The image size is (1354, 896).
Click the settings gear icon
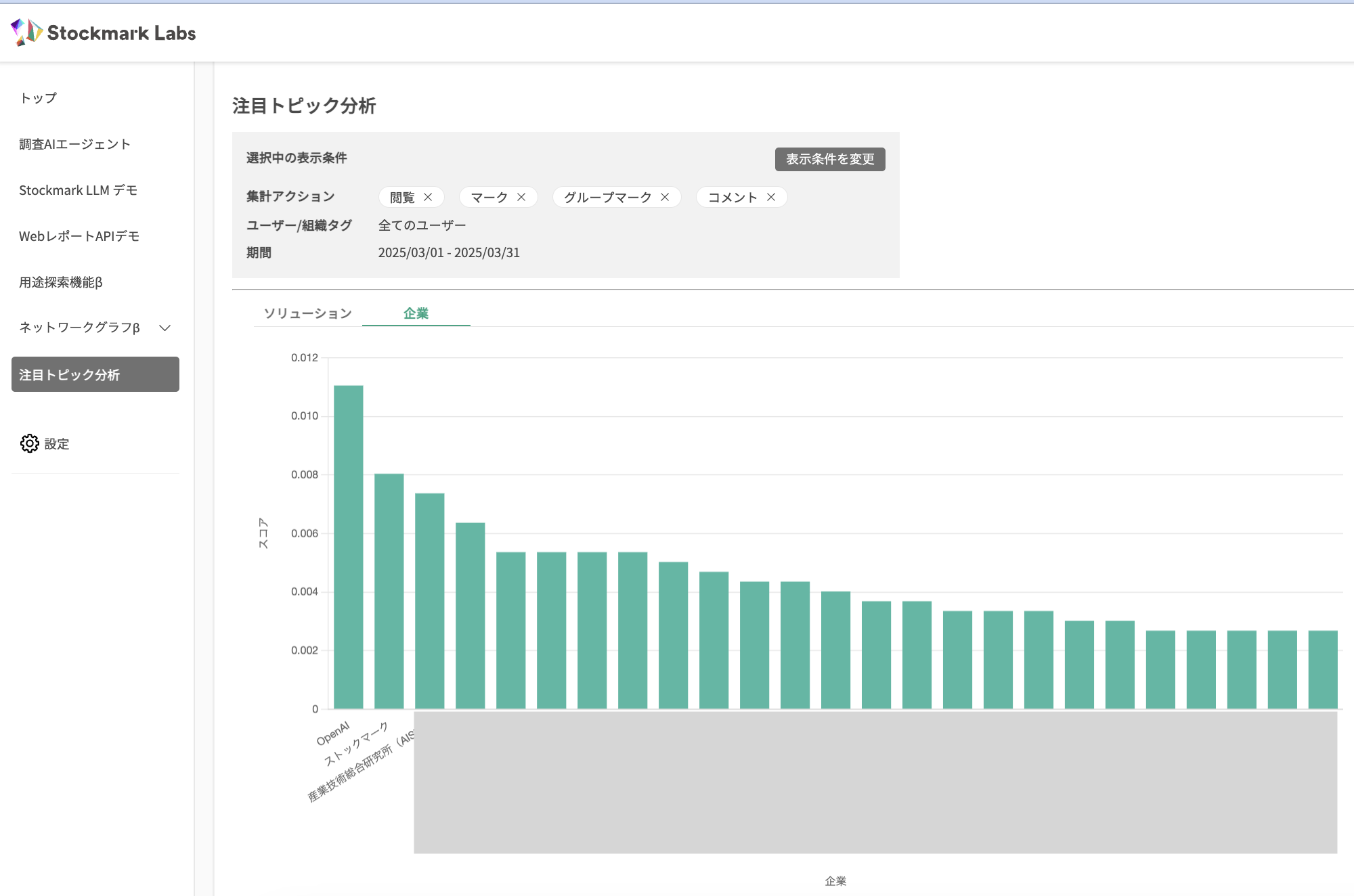coord(30,443)
